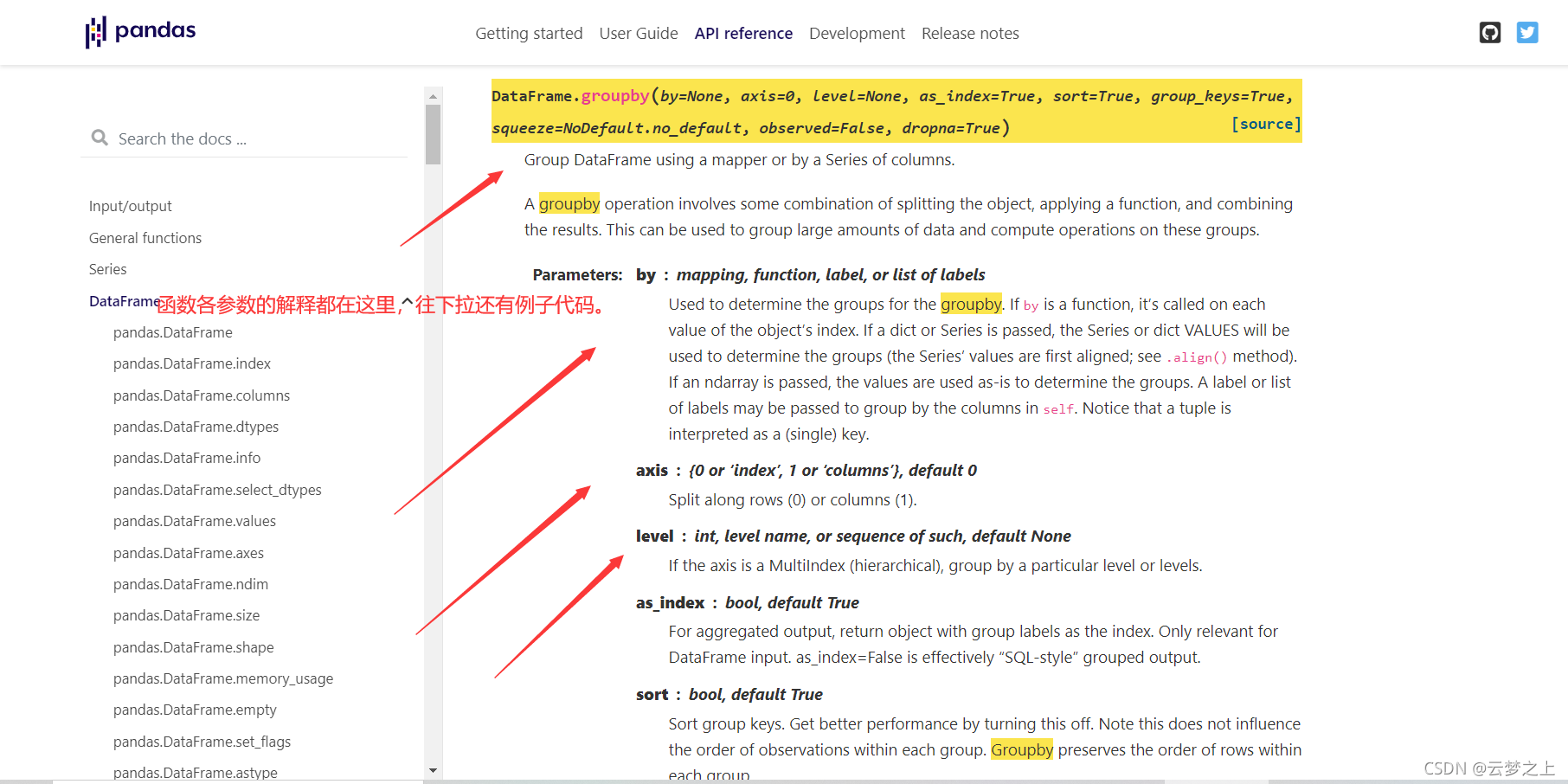This screenshot has width=1568, height=784.
Task: Open Input/output in the sidebar
Action: coord(131,206)
